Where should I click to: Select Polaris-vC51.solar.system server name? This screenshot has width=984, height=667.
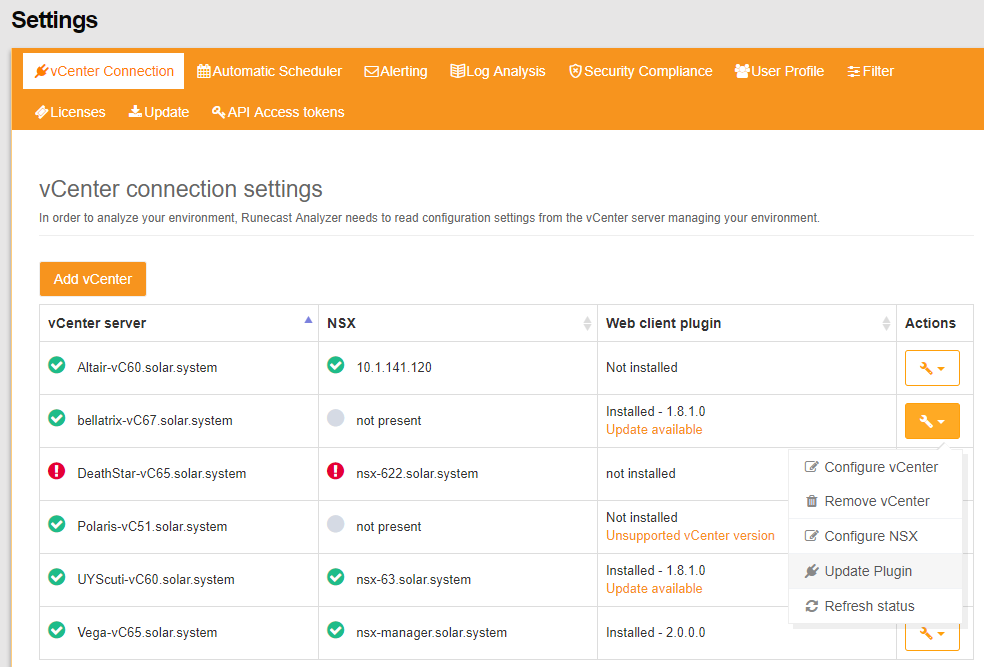pyautogui.click(x=152, y=526)
